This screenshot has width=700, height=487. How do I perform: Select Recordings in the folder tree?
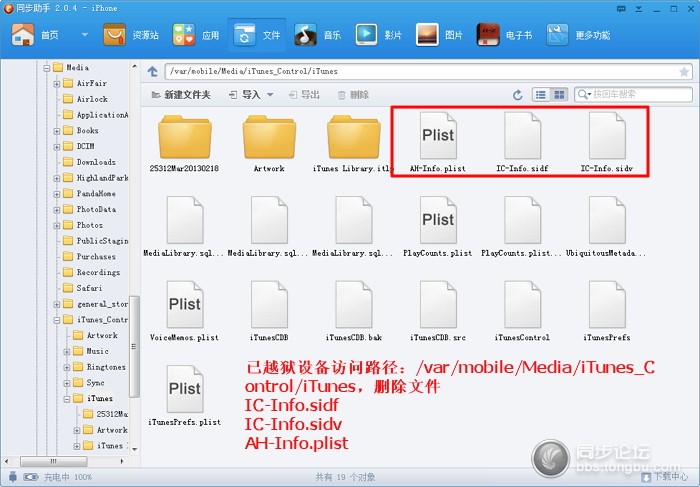pyautogui.click(x=92, y=272)
